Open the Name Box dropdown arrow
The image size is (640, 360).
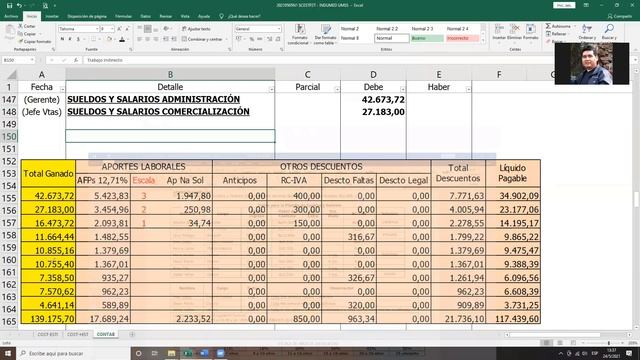(31, 60)
